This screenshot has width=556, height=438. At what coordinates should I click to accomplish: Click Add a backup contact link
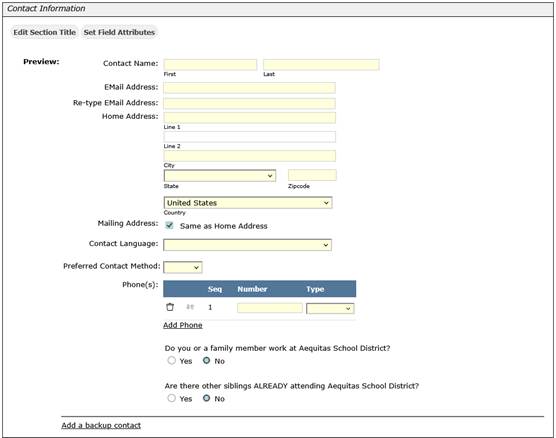coord(101,425)
